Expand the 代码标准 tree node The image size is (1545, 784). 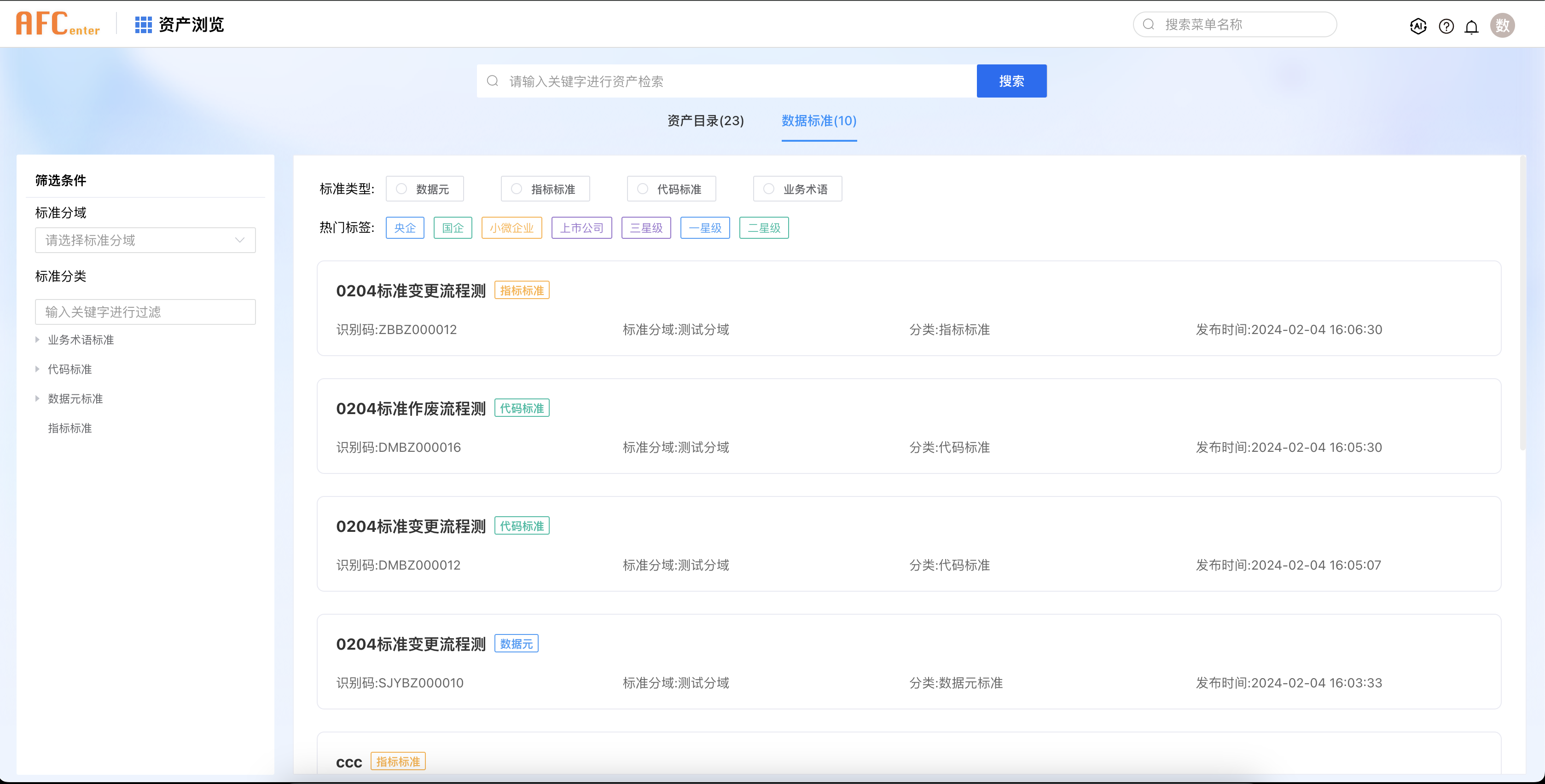click(x=37, y=369)
